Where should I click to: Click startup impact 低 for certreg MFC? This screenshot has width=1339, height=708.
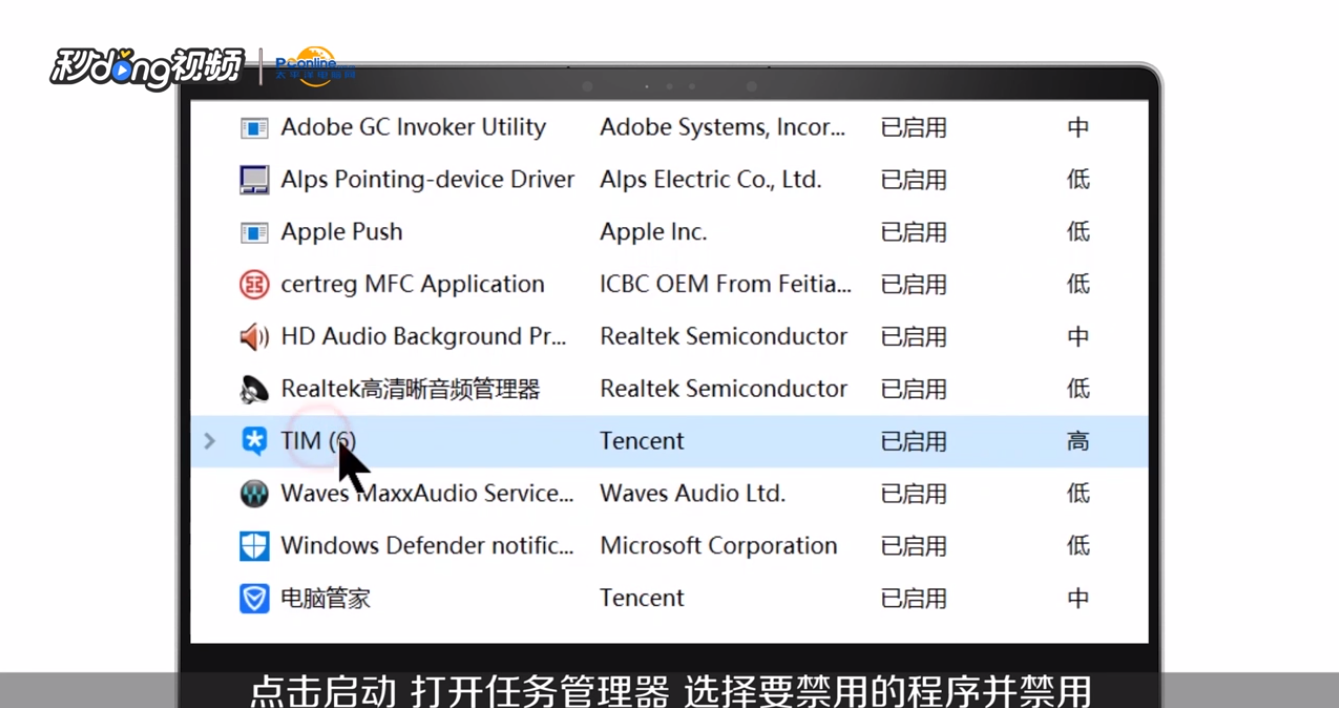1078,284
